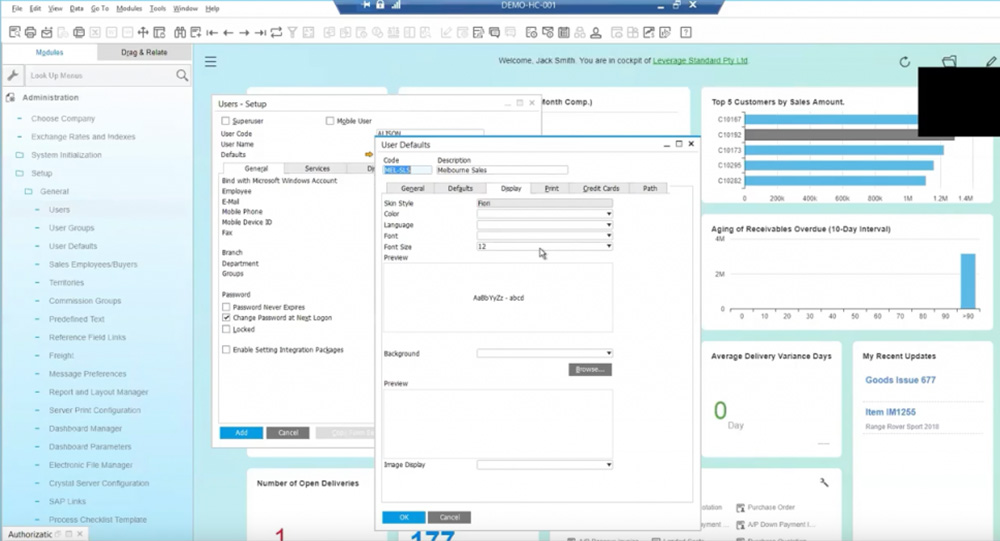Click the wrench icon beside Look Up Menus

[13, 75]
